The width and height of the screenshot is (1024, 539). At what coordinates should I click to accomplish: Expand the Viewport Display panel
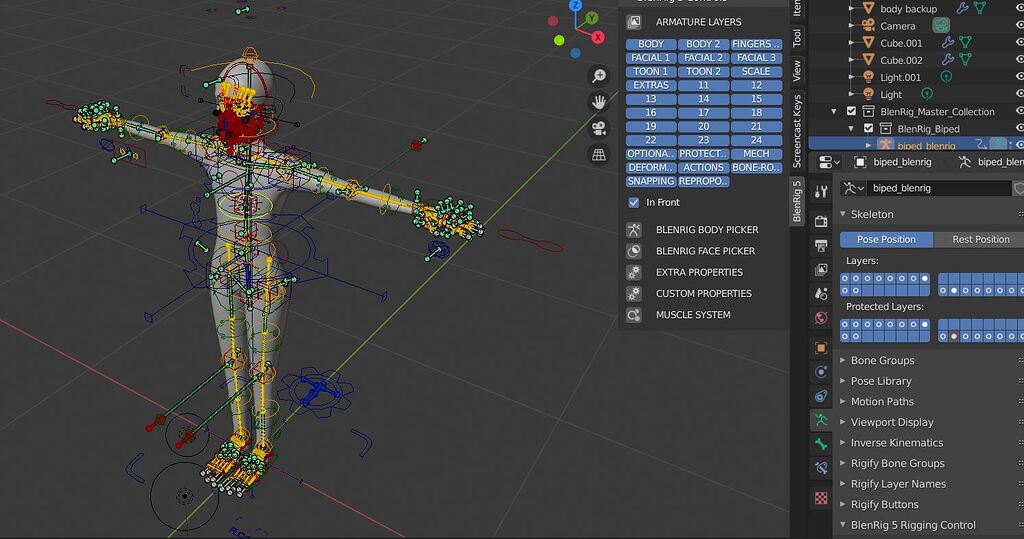(843, 422)
